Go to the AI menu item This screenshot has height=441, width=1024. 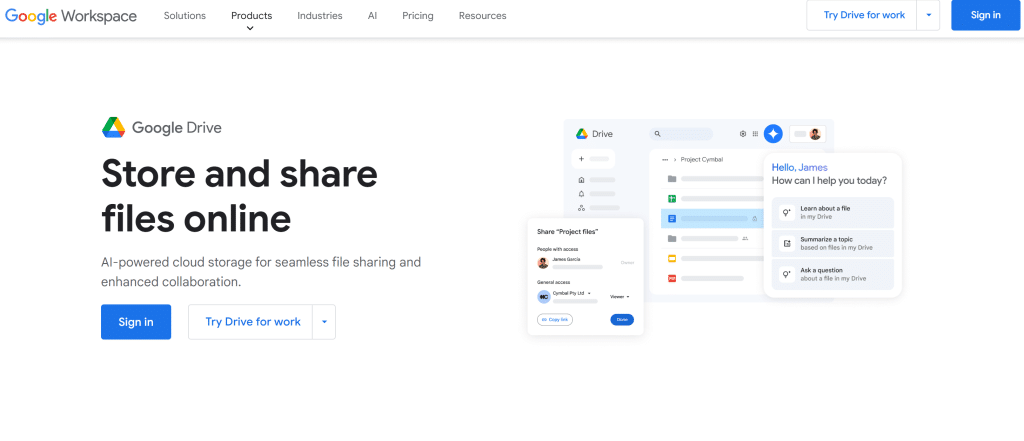pos(372,16)
